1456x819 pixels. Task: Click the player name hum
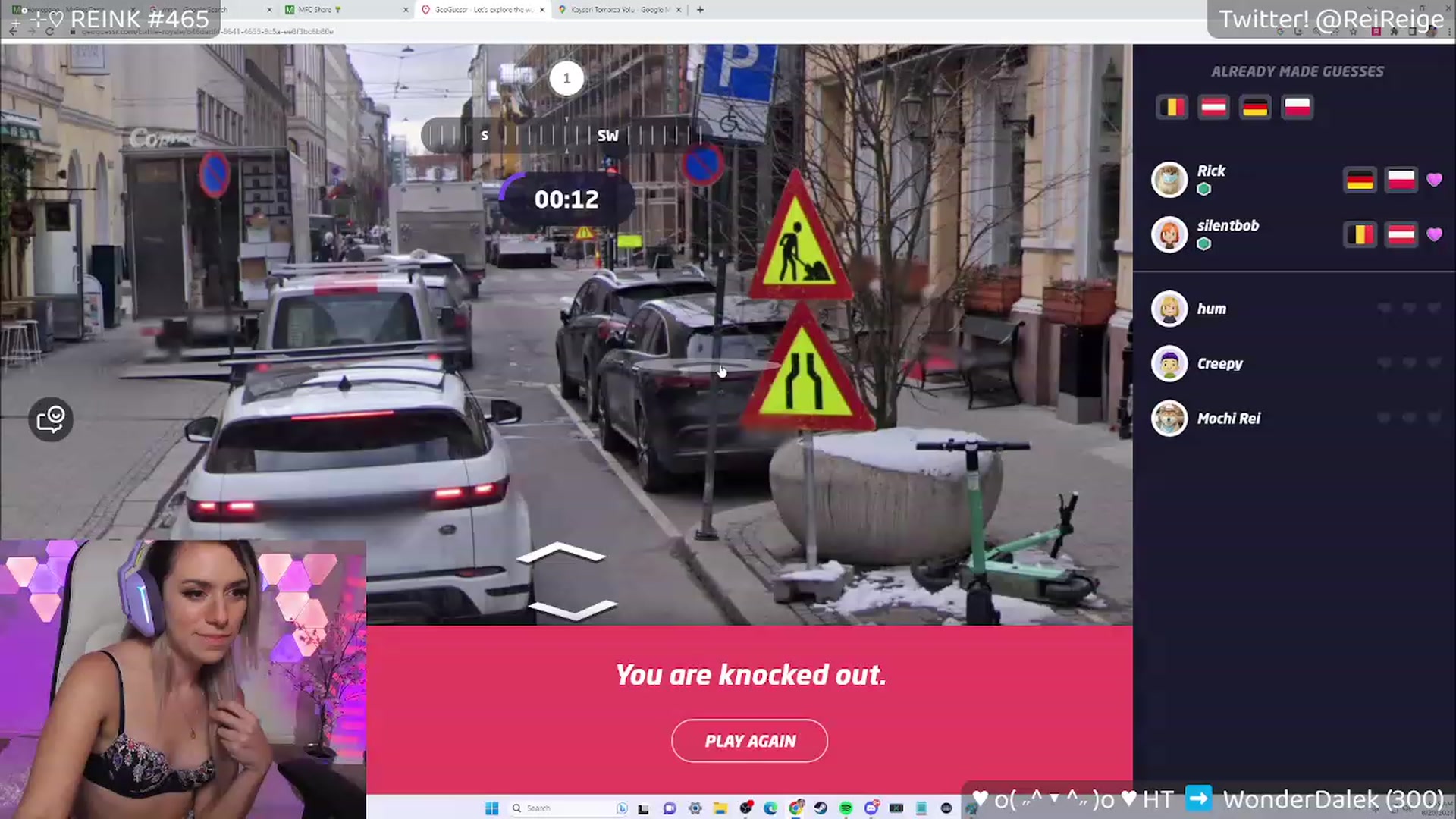(1211, 309)
